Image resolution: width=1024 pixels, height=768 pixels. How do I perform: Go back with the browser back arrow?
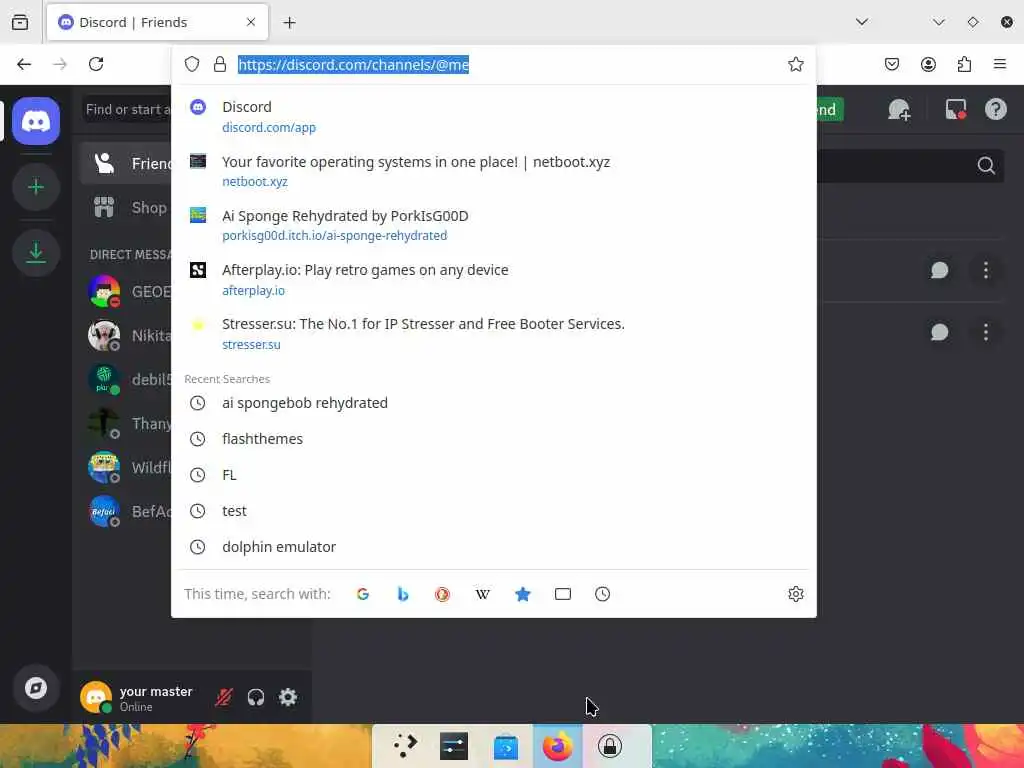click(x=24, y=64)
